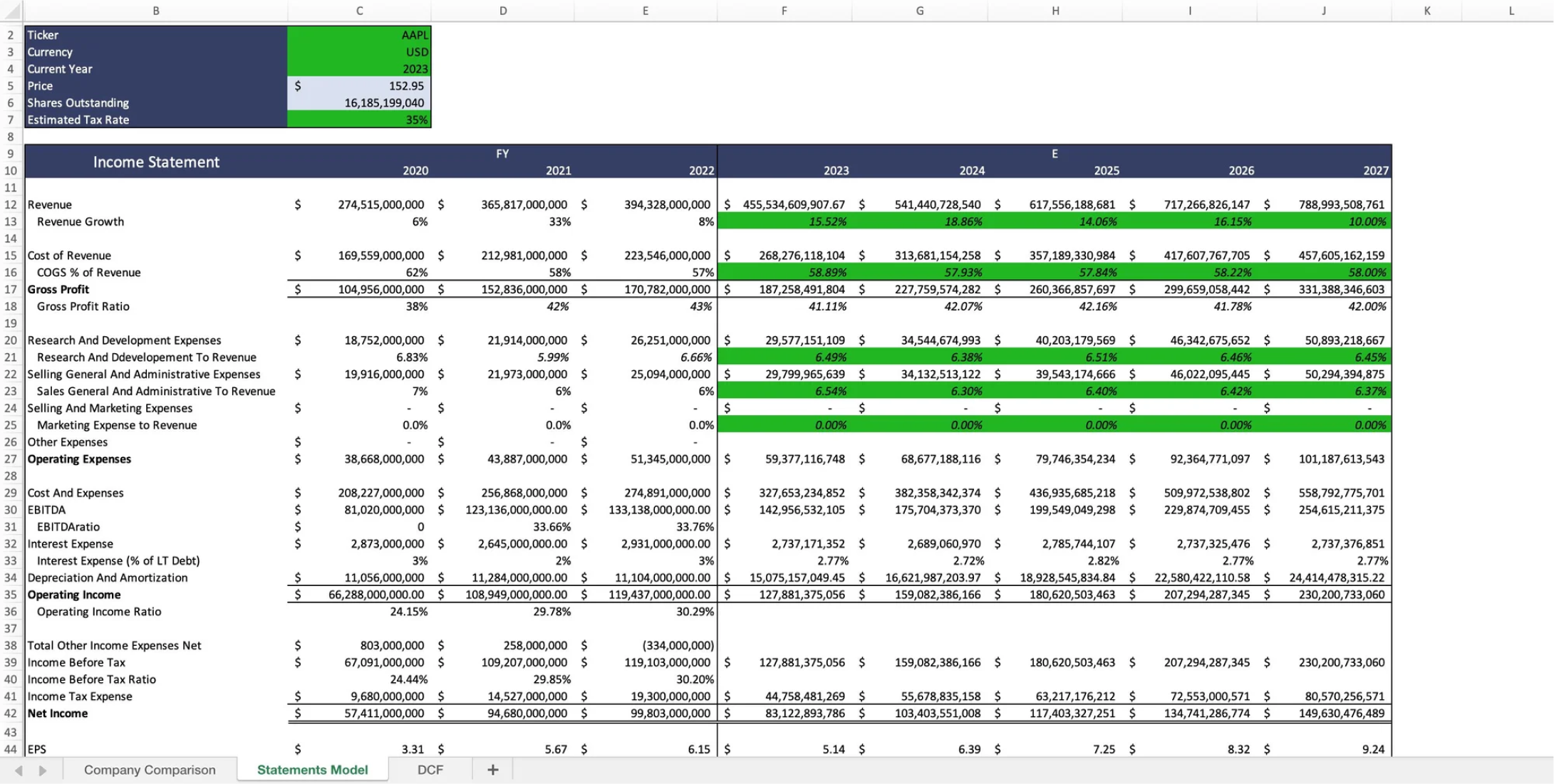This screenshot has width=1554, height=784.
Task: Select the AAPL ticker input field
Action: coord(360,34)
